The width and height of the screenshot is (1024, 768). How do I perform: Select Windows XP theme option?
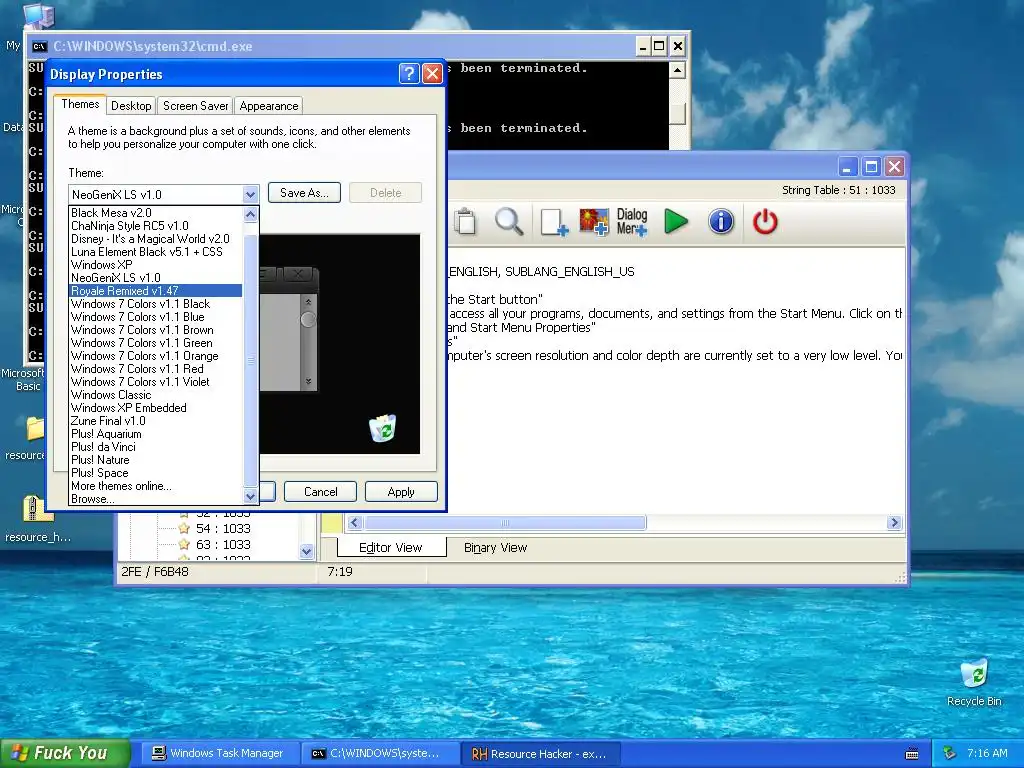tap(155, 265)
